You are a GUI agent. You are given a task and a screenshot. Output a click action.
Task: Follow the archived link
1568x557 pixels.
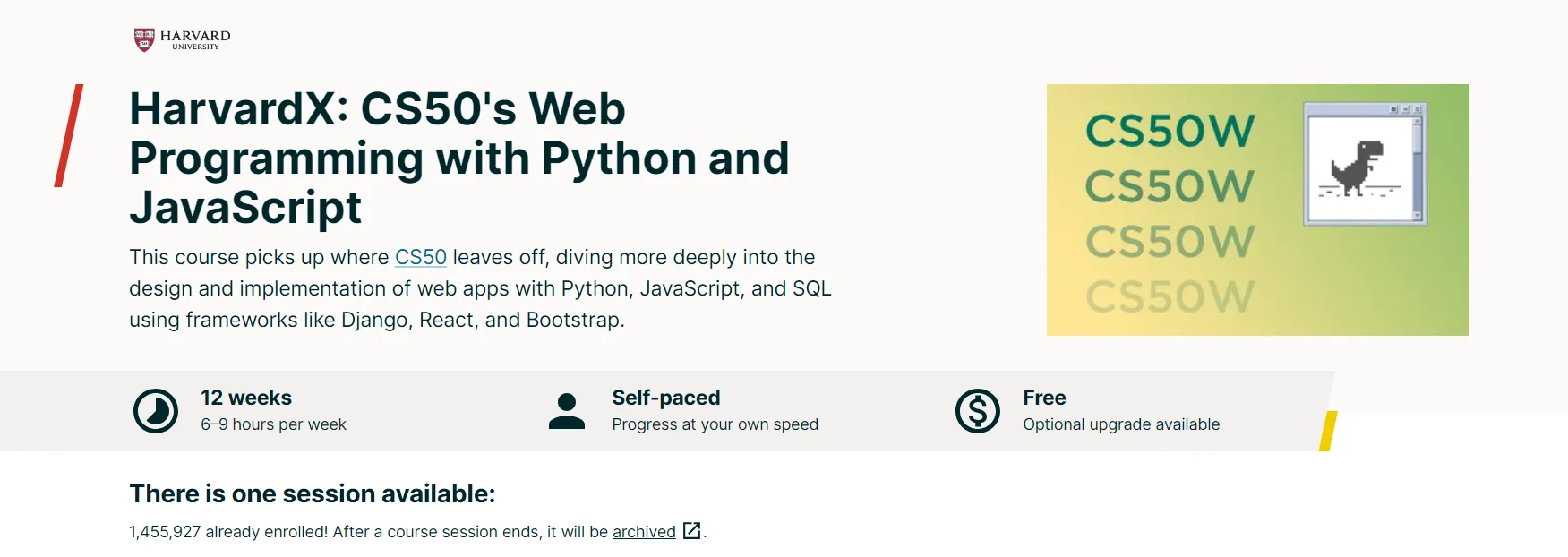644,532
